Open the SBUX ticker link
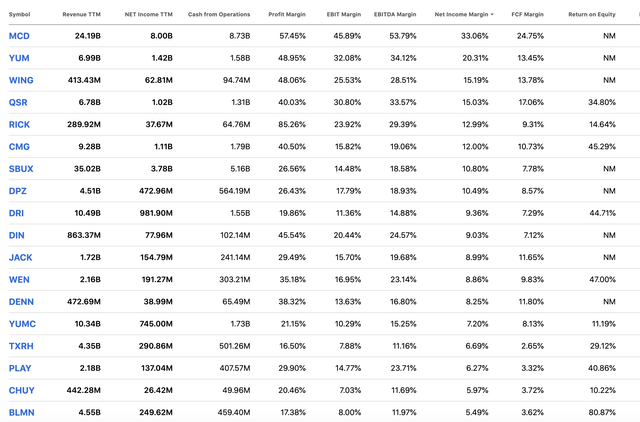Screen dimensions: 640x422 coord(21,169)
